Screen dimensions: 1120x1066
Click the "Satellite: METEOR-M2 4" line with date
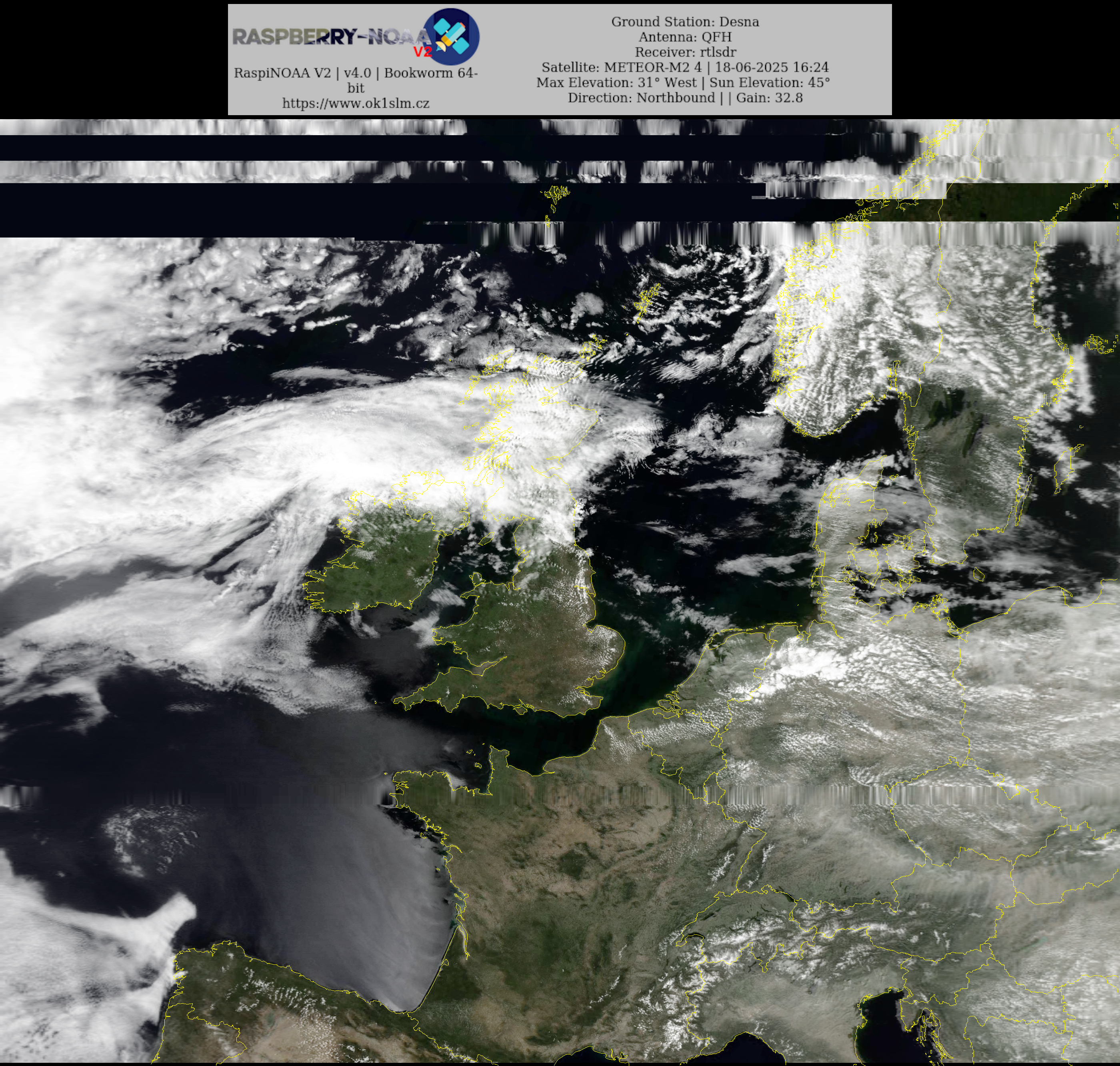coord(685,67)
